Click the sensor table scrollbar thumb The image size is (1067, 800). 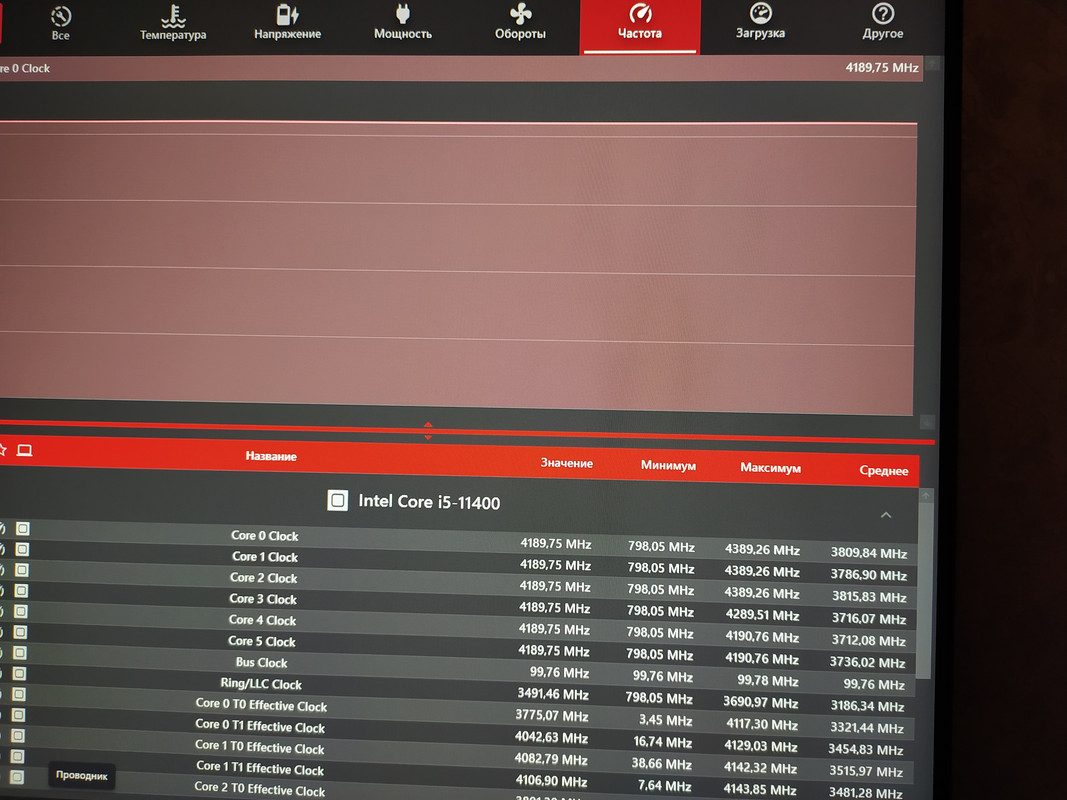pyautogui.click(x=923, y=590)
